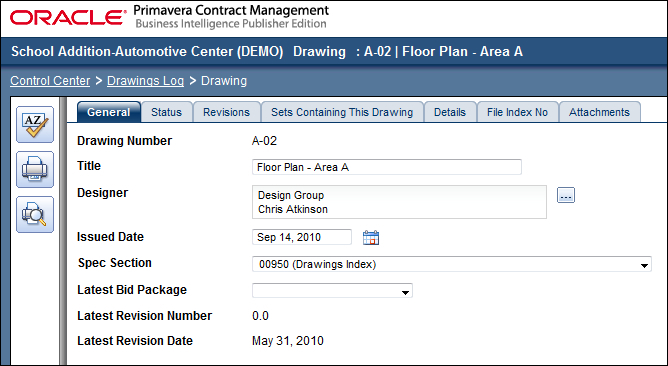Click the Designer ellipsis browse button
Screen dimensions: 668x366
[x=566, y=195]
